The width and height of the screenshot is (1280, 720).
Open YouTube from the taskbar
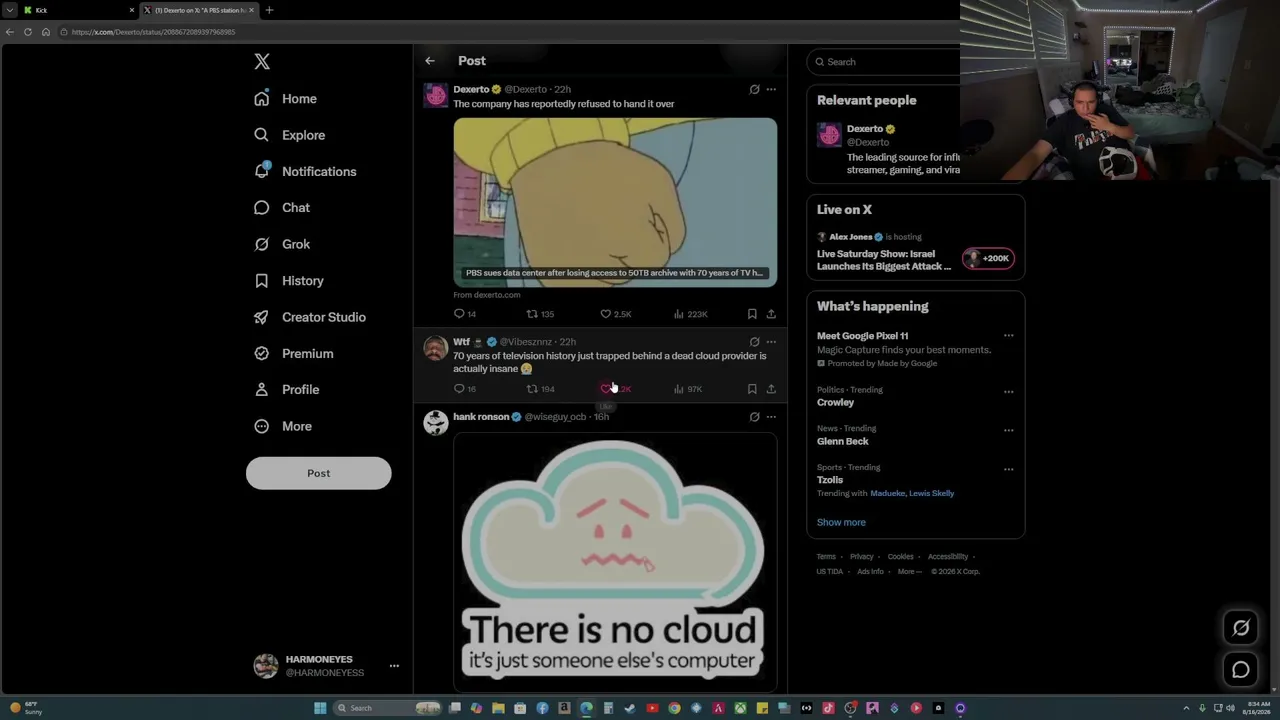click(652, 708)
